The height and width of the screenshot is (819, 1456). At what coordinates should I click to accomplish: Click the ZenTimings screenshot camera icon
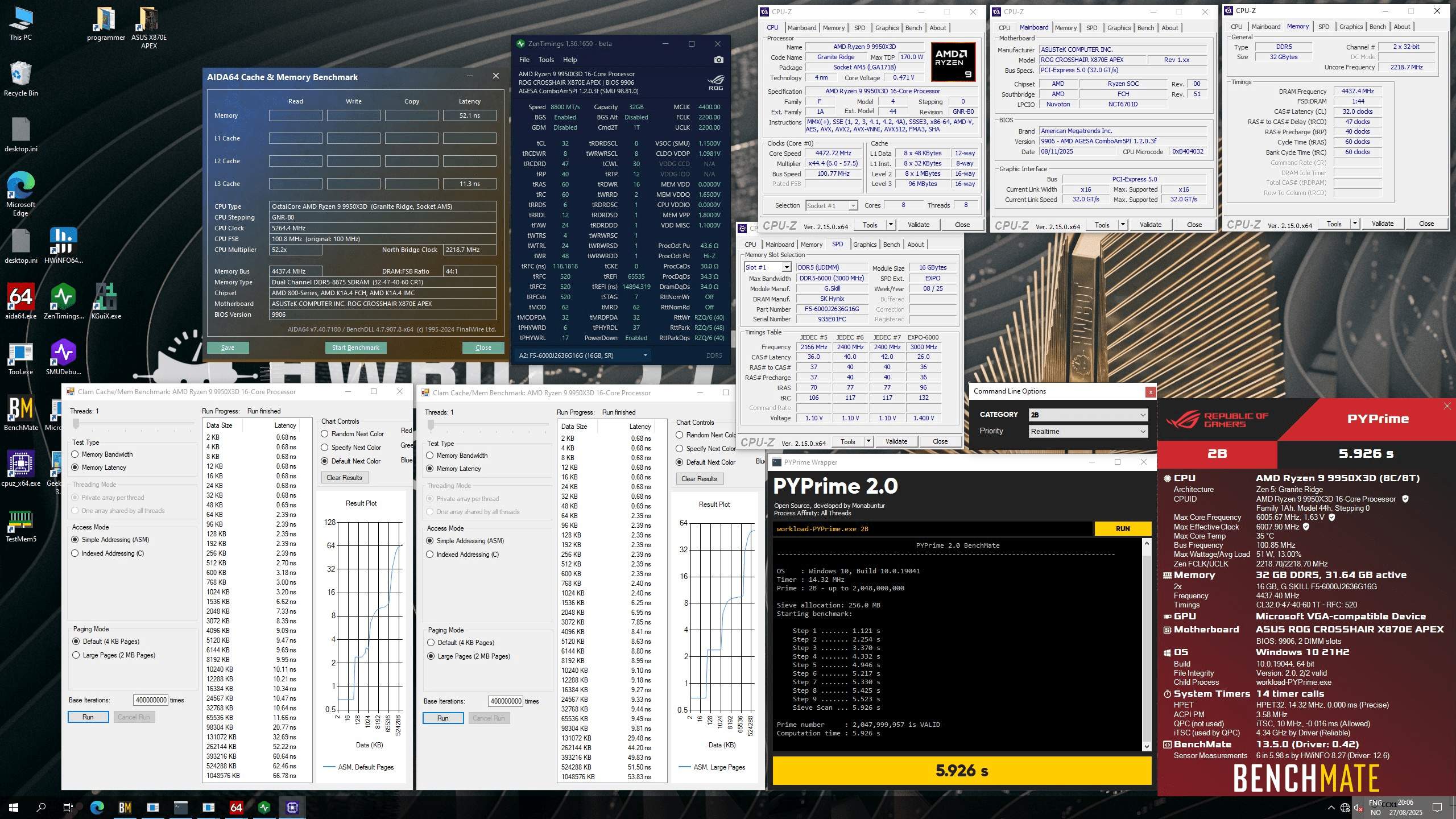coord(718,60)
